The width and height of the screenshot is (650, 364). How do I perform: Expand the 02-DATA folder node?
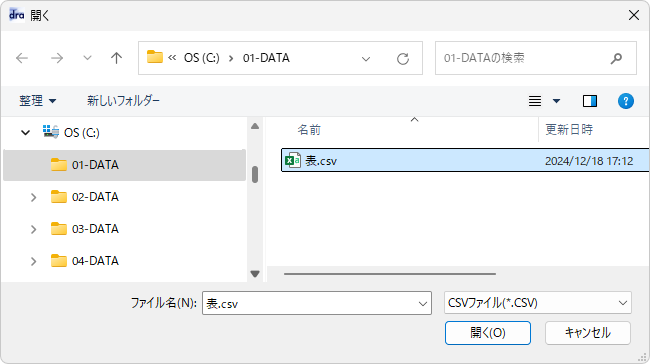click(34, 197)
